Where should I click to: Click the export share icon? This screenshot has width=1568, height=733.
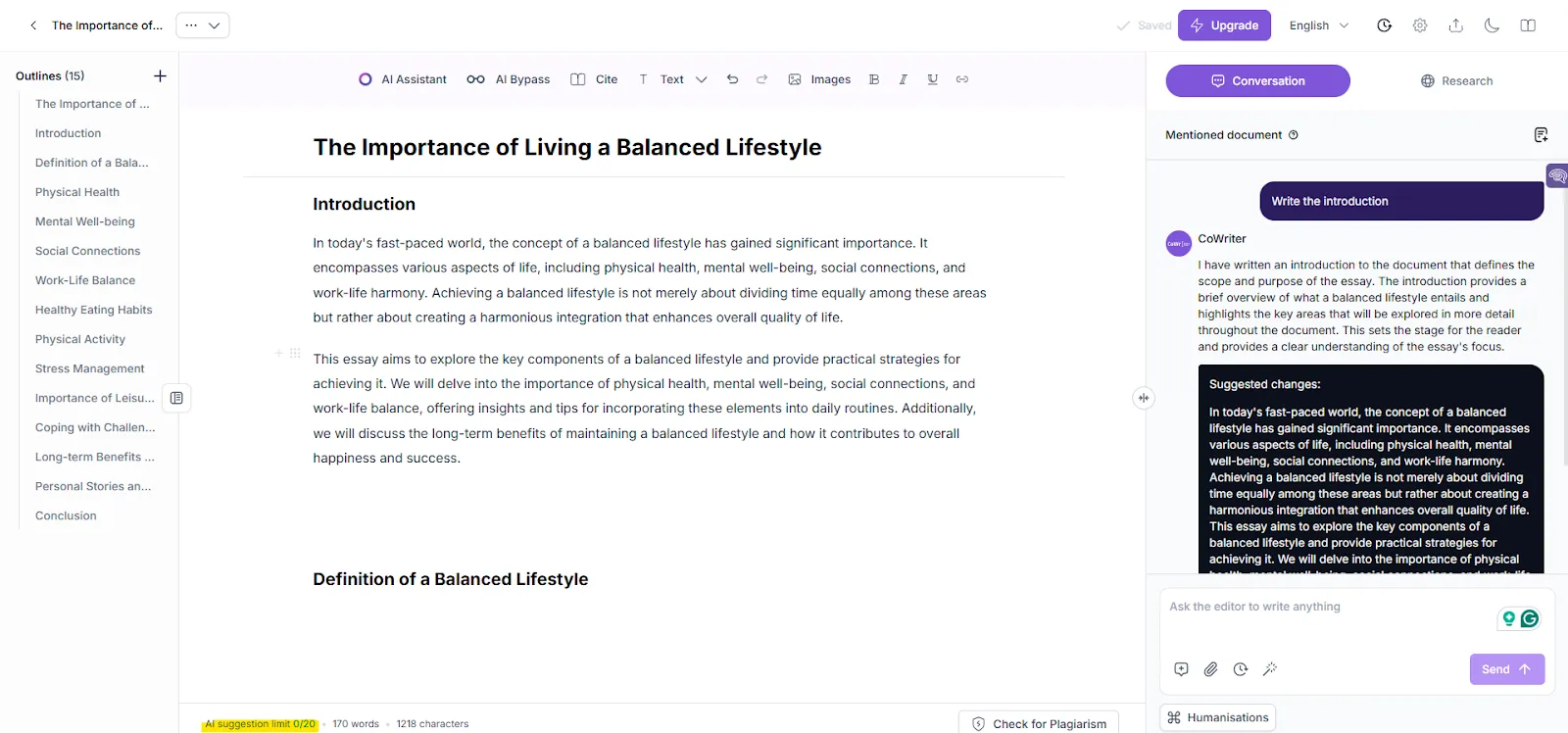coord(1456,25)
